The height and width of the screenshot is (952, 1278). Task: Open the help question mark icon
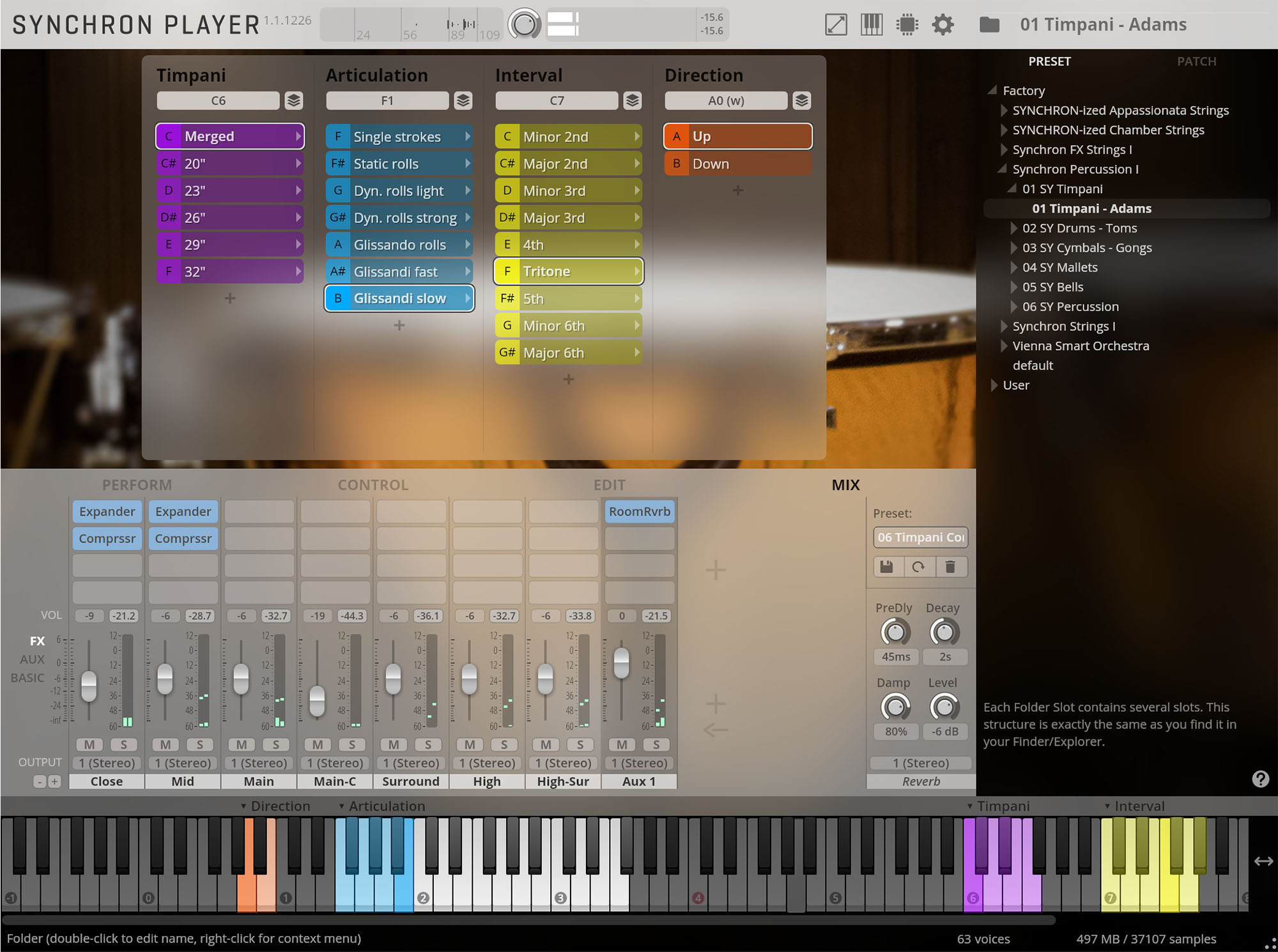click(1260, 779)
